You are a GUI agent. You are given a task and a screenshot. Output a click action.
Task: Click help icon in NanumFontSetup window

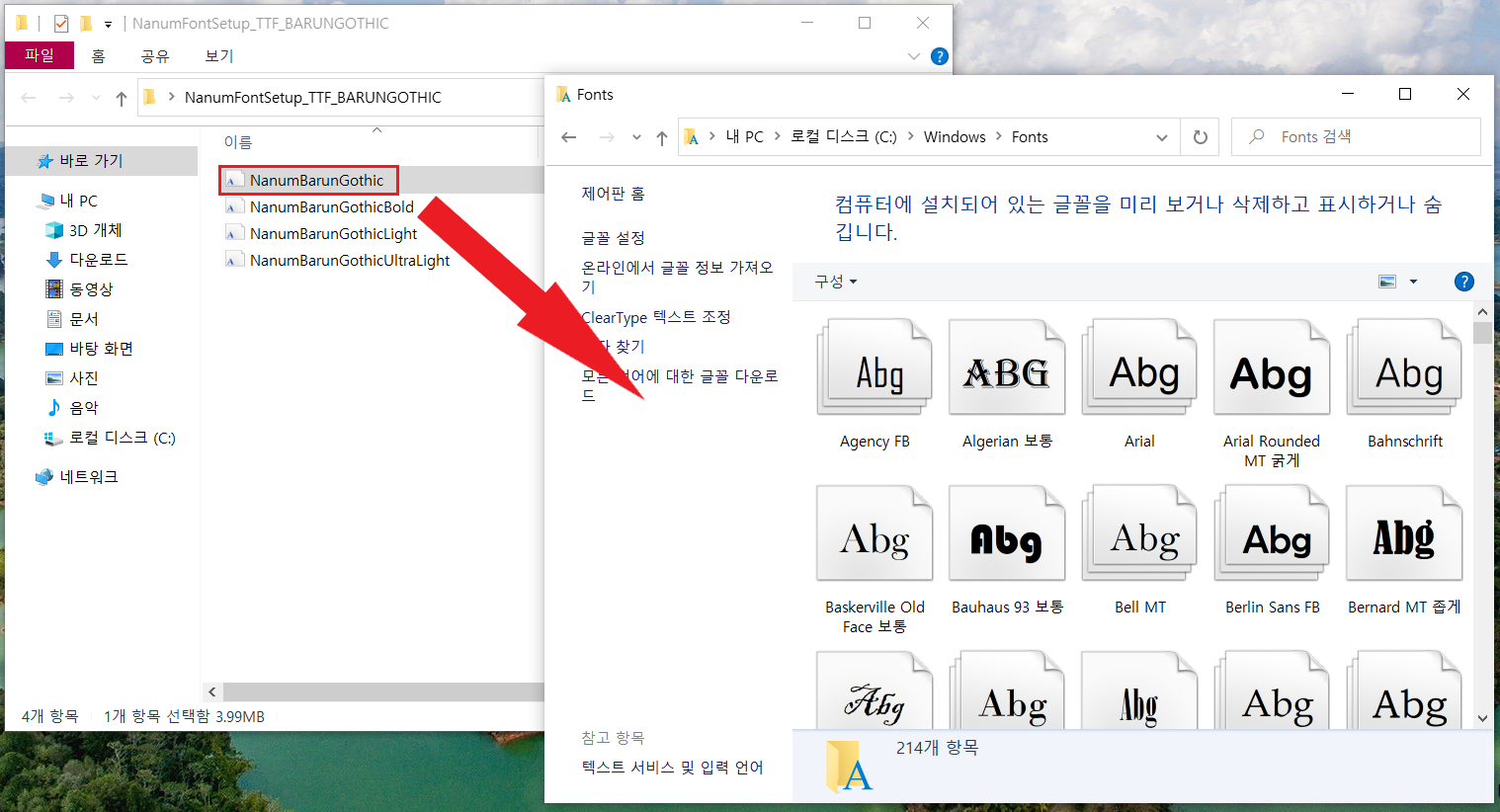(x=940, y=56)
